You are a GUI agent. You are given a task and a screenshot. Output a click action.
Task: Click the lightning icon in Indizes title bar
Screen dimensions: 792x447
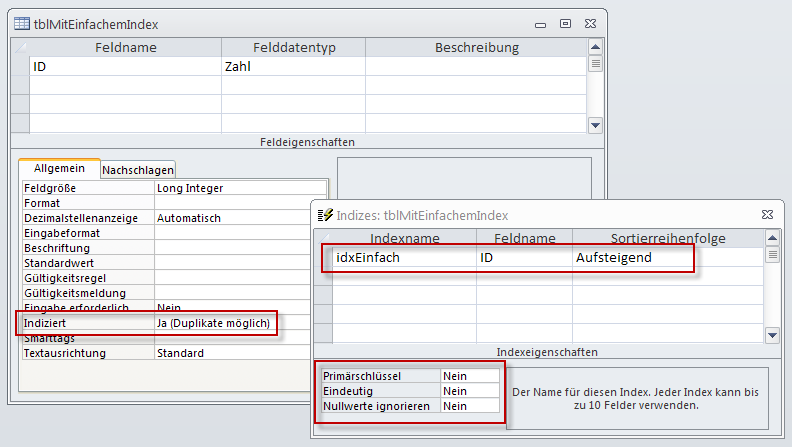pos(324,215)
